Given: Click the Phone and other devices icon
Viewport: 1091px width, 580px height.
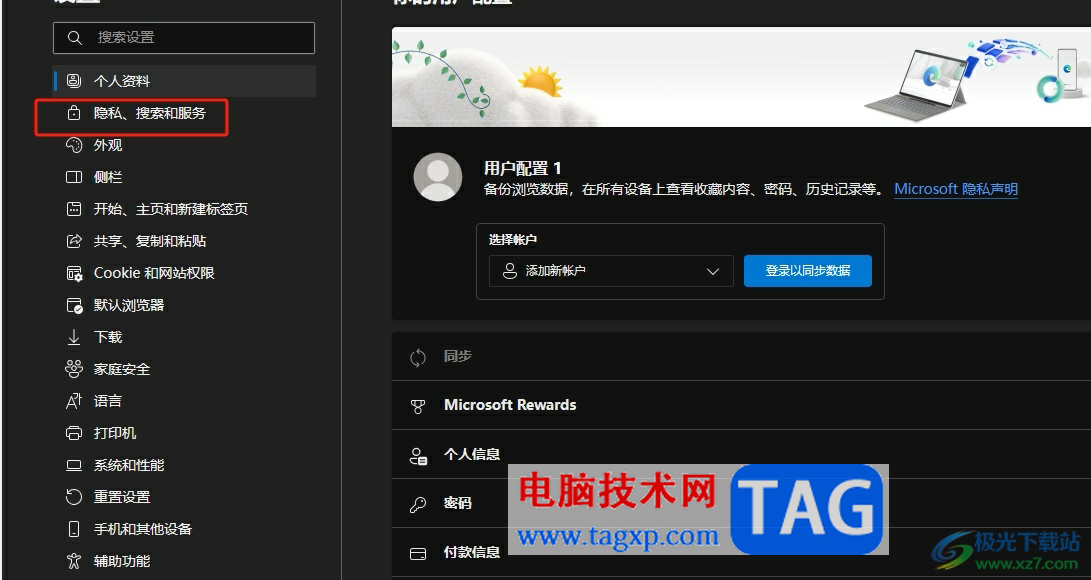Looking at the screenshot, I should click(74, 529).
